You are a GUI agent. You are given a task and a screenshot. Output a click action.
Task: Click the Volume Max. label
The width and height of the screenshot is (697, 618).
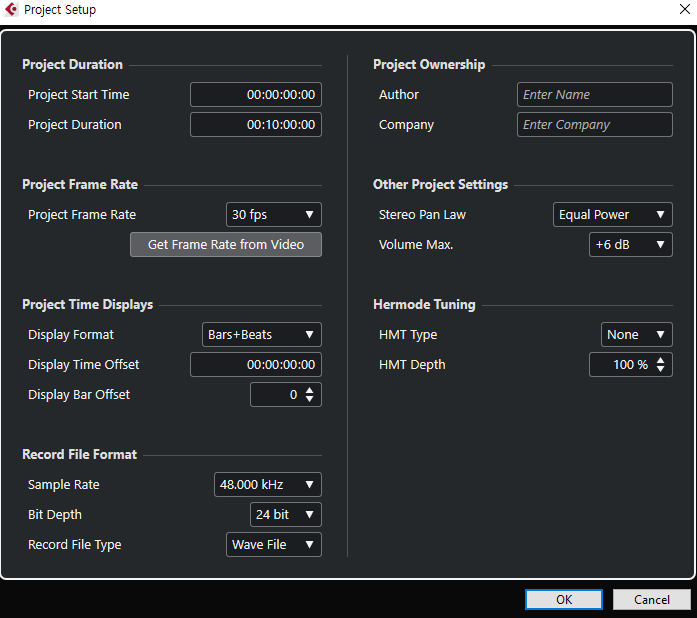click(x=416, y=245)
